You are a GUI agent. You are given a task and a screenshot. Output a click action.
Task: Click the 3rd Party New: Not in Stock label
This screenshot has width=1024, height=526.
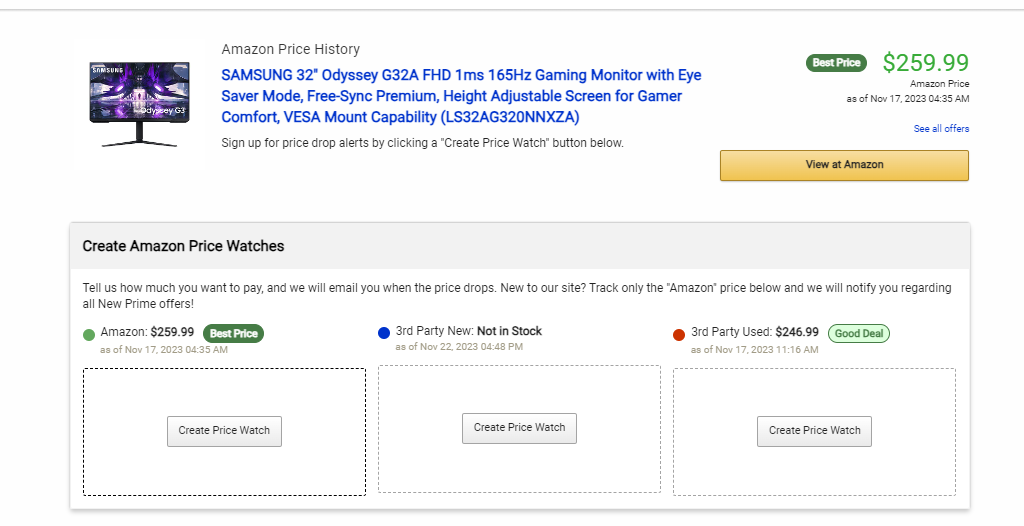pyautogui.click(x=469, y=331)
